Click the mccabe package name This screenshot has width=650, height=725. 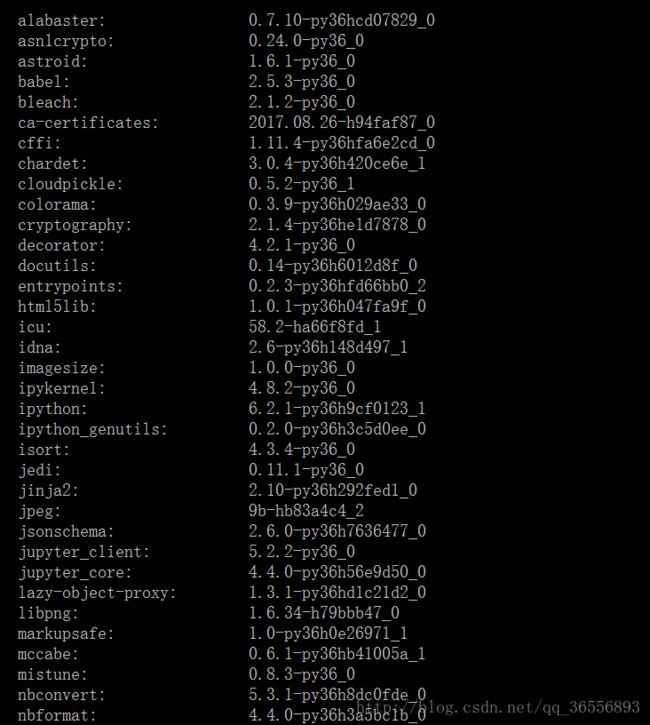pyautogui.click(x=48, y=654)
